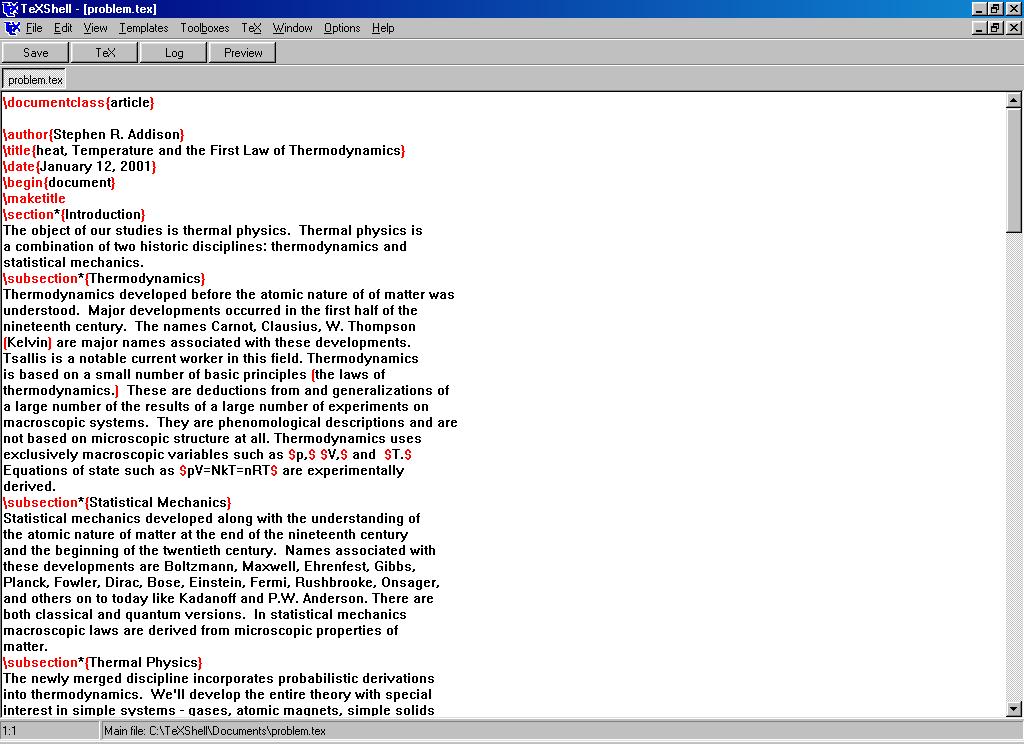Image resolution: width=1024 pixels, height=744 pixels.
Task: Open the Window menu
Action: tap(292, 28)
